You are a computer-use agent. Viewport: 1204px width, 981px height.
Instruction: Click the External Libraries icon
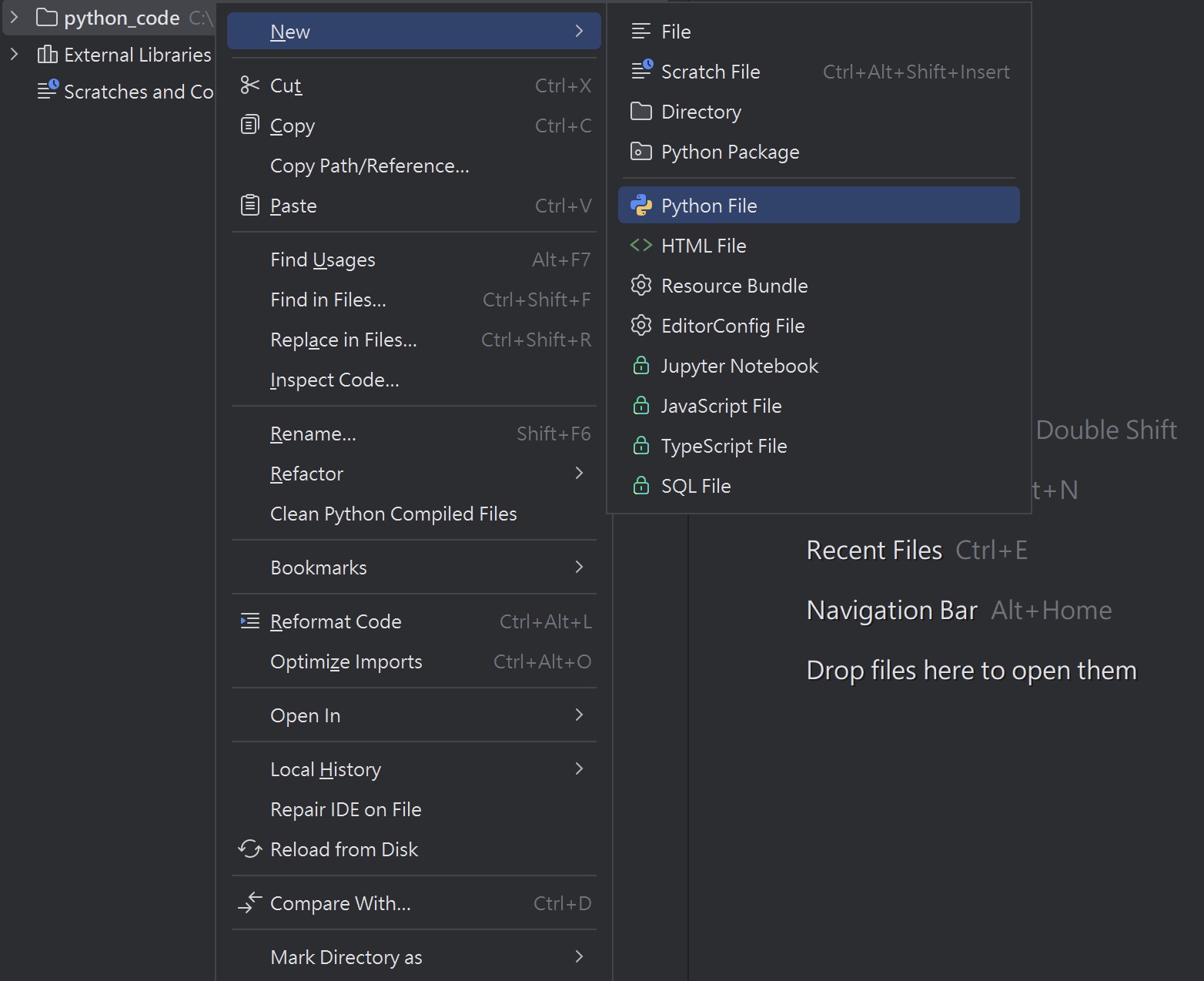click(x=47, y=54)
